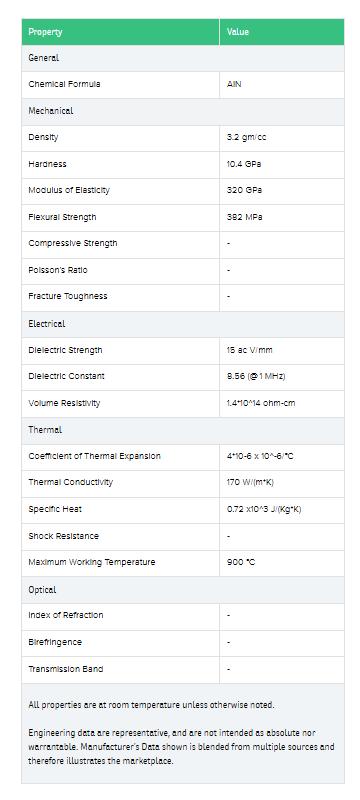Screen dimensions: 360x800
Task: Select the Hardness property label
Action: pos(47,164)
